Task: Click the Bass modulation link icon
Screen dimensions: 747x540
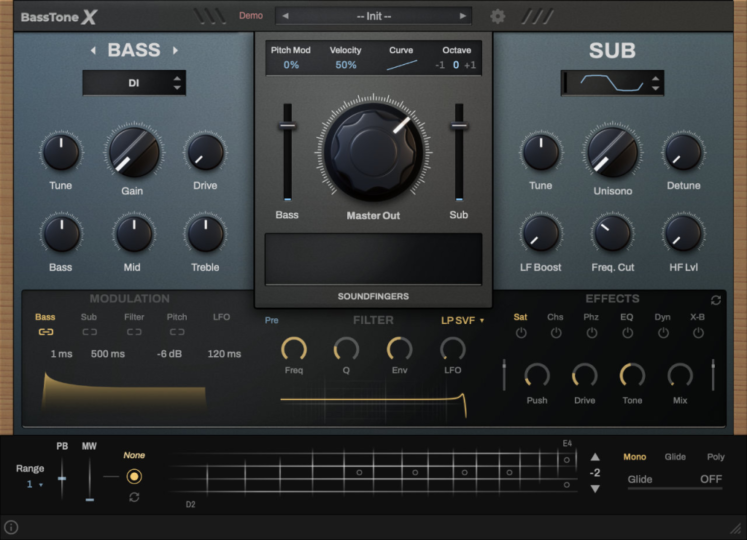Action: (x=46, y=332)
